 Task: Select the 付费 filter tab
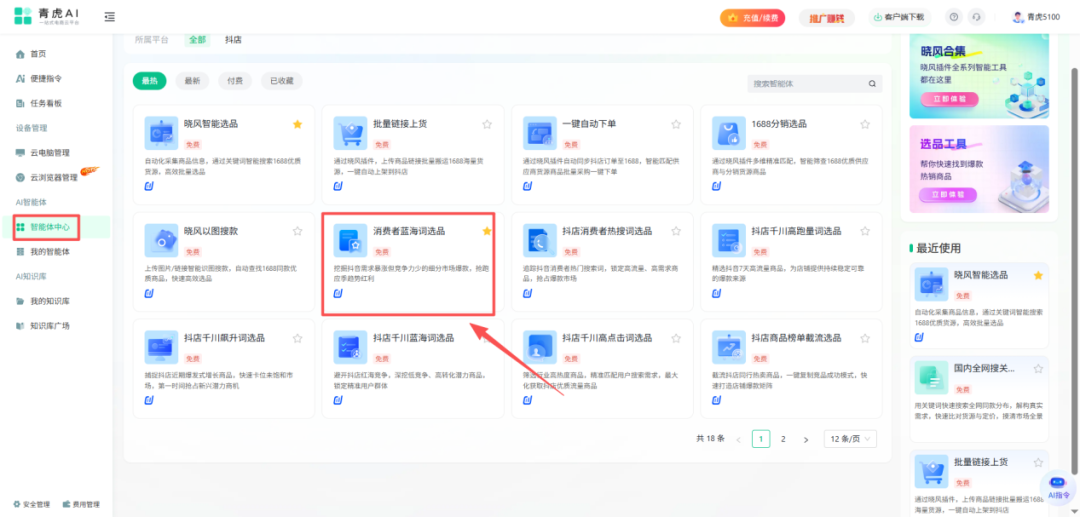235,81
